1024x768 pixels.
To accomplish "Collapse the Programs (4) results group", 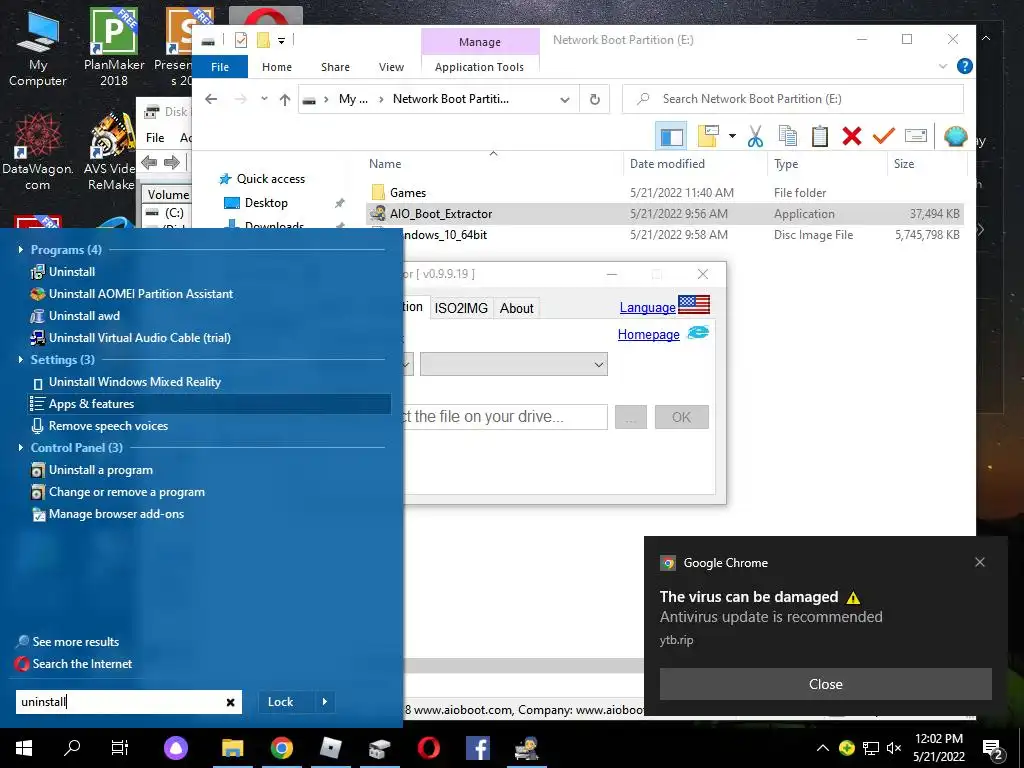I will [x=20, y=249].
